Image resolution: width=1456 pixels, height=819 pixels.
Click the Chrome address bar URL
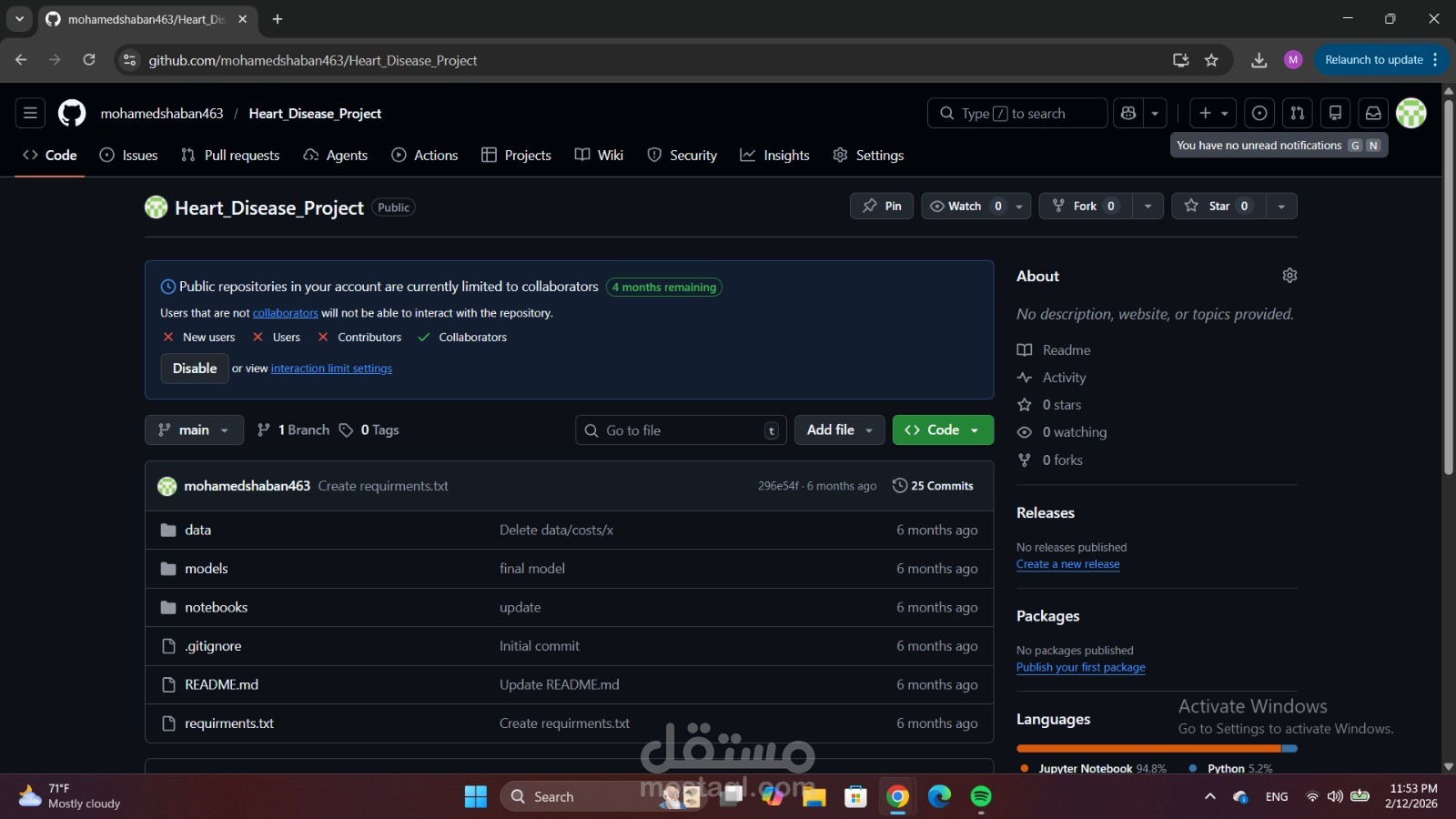(x=313, y=60)
